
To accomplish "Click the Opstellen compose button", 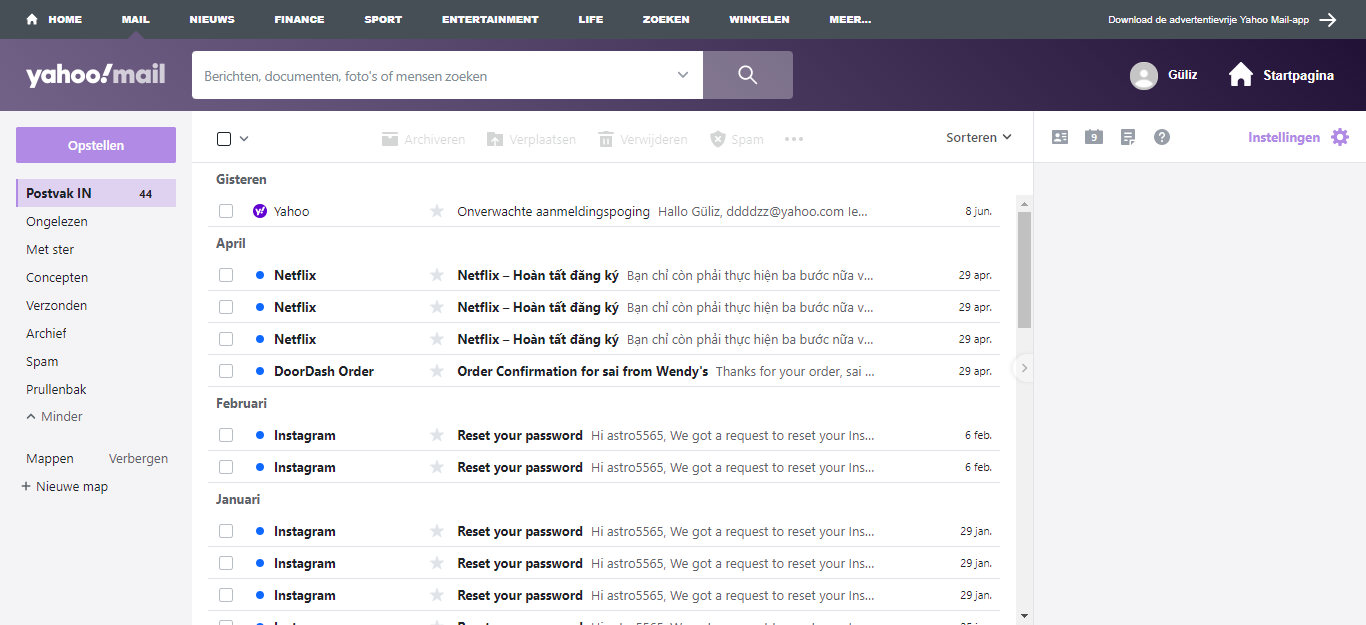I will (96, 145).
